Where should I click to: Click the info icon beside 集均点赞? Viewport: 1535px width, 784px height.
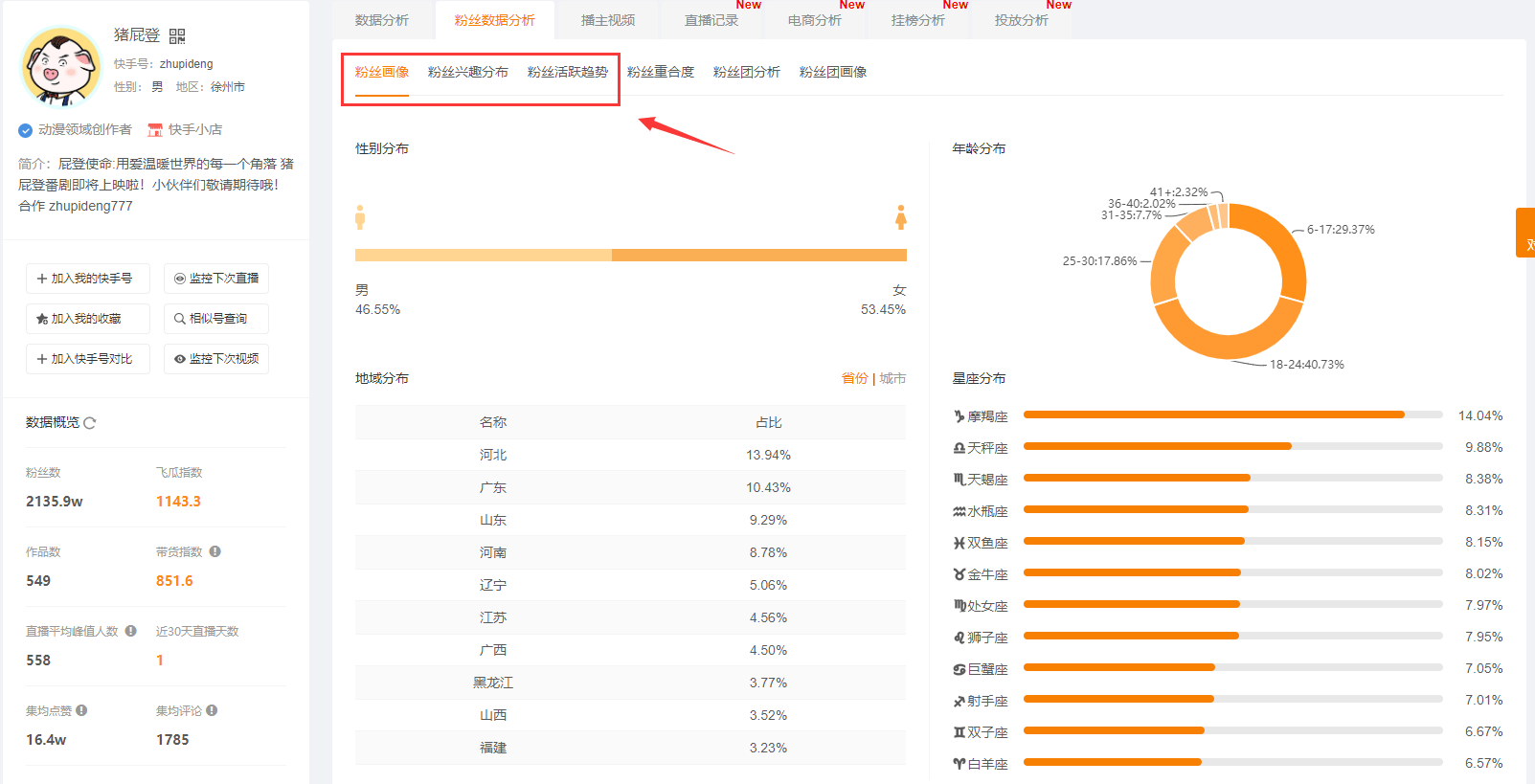(81, 710)
